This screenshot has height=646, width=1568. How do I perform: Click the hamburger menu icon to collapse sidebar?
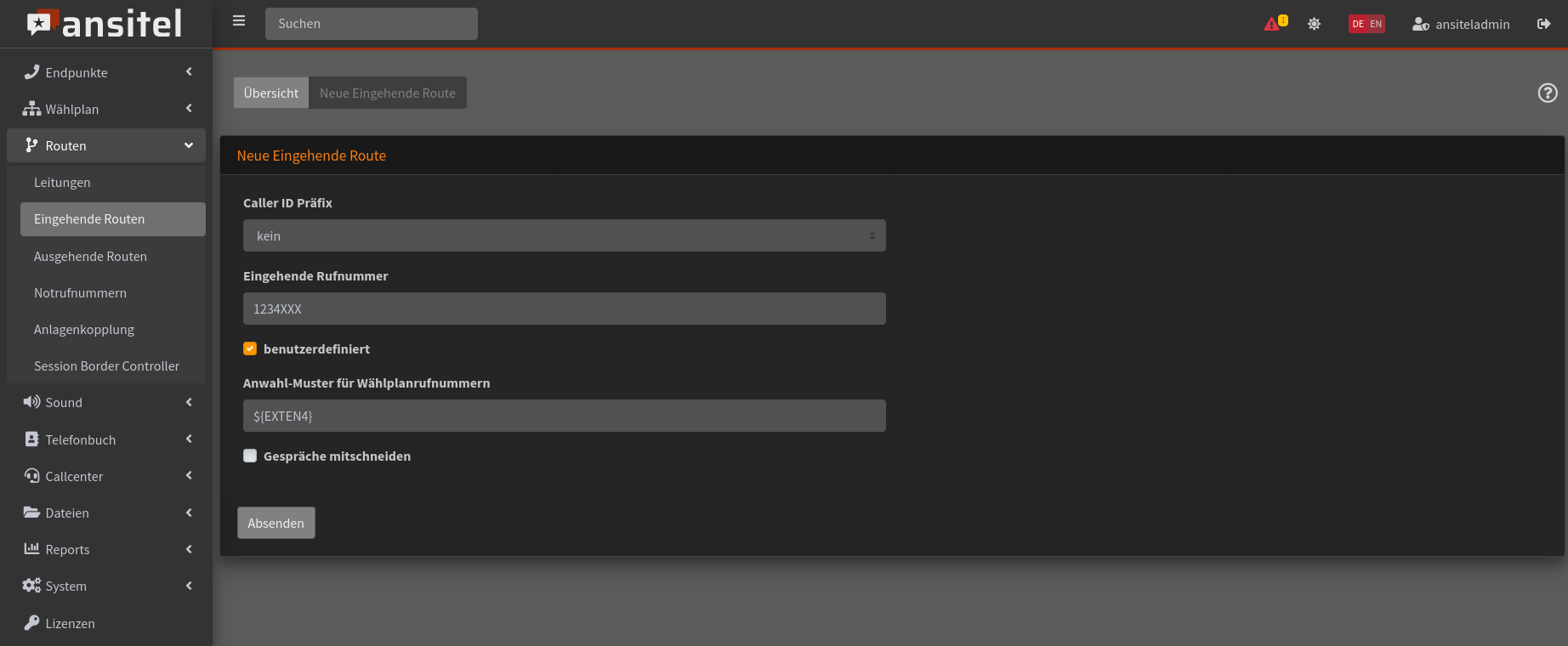239,21
